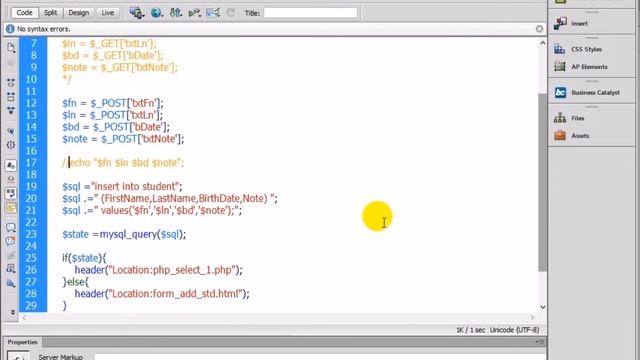
Task: Click the $fn = $_POST['txtFn'] line
Action: 113,103
